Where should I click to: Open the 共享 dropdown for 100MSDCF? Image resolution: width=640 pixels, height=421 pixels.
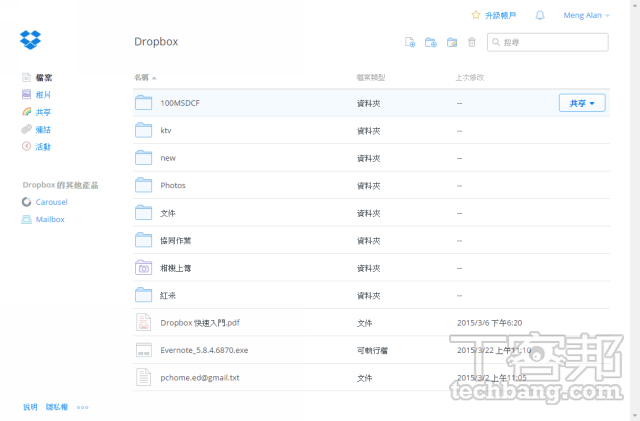pos(581,103)
